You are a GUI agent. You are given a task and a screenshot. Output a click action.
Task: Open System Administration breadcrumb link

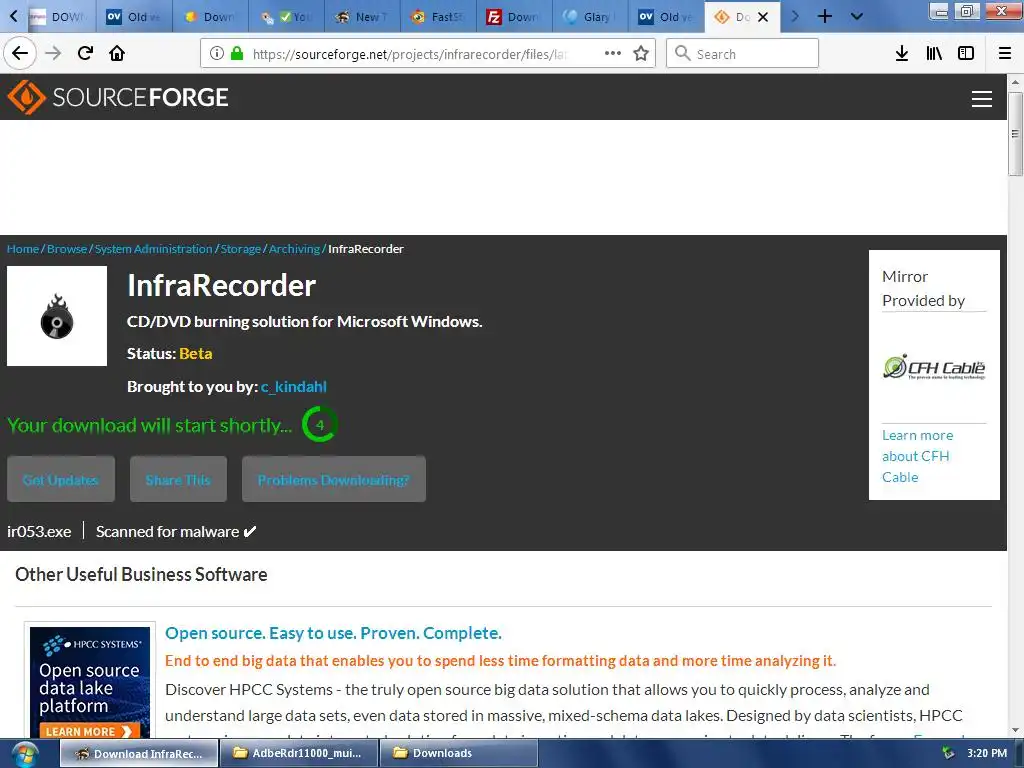[153, 249]
